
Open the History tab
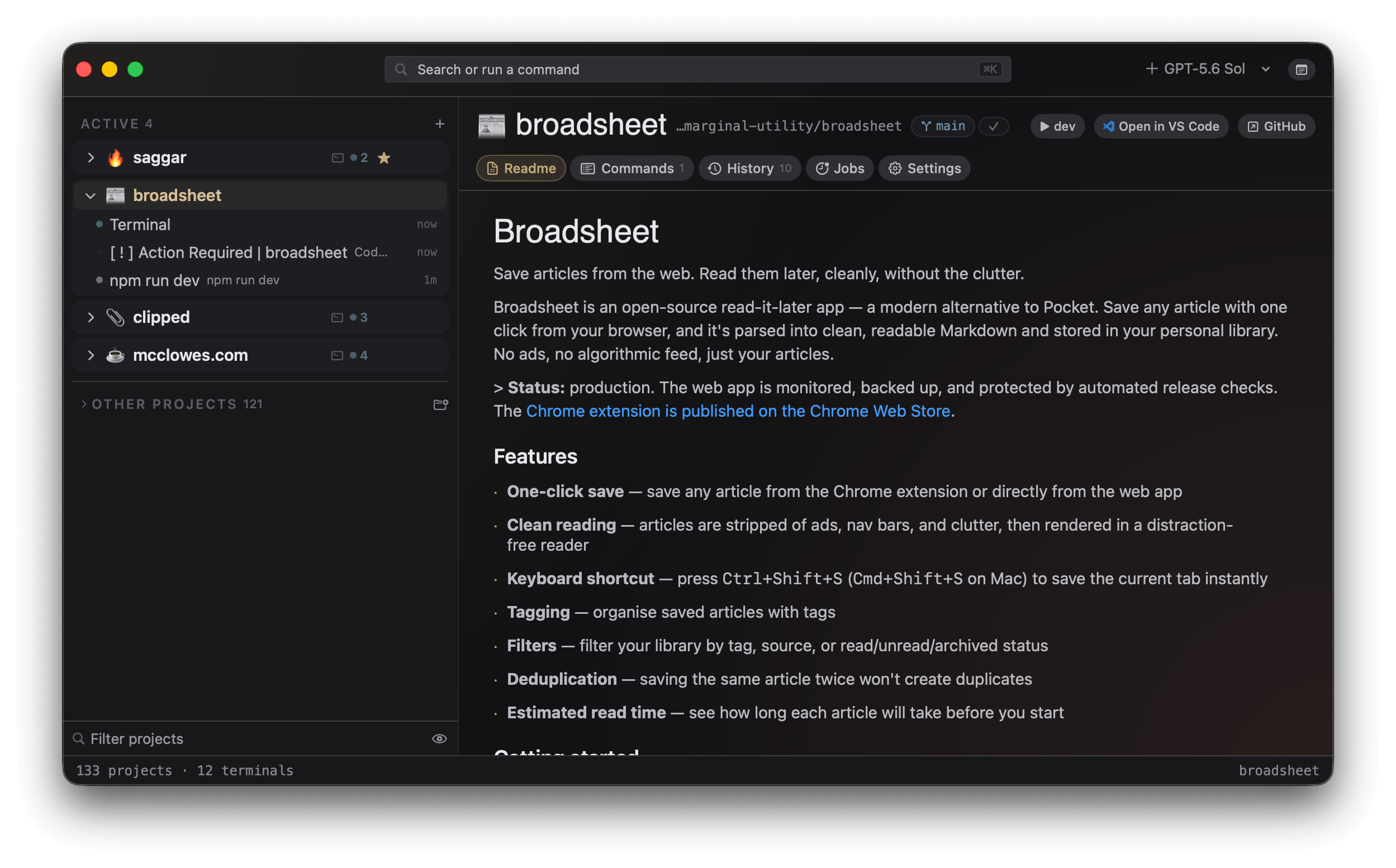(749, 168)
